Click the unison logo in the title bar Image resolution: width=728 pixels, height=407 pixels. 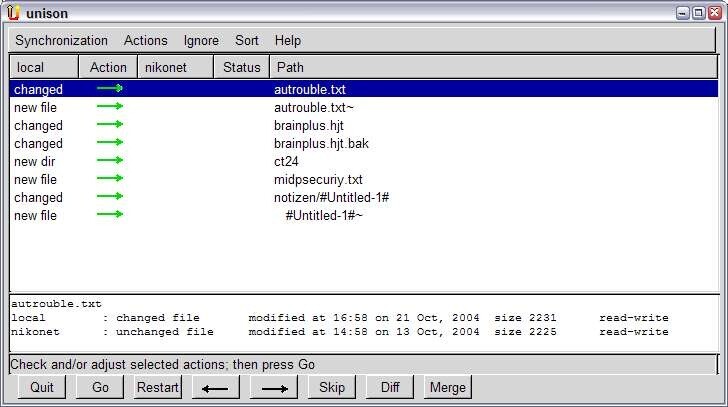coord(13,13)
